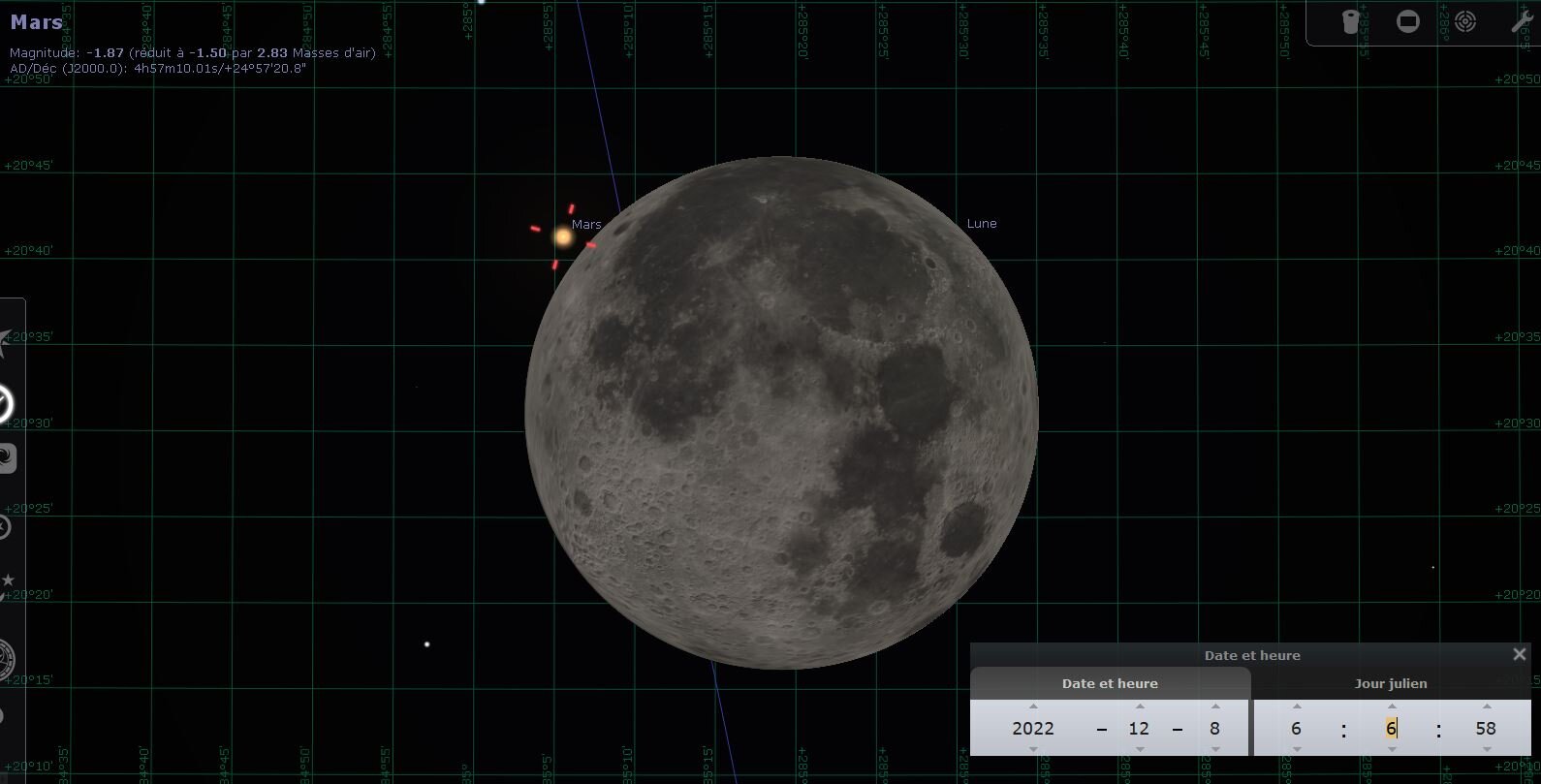Click the day field showing 8
This screenshot has height=784, width=1541.
click(x=1214, y=728)
